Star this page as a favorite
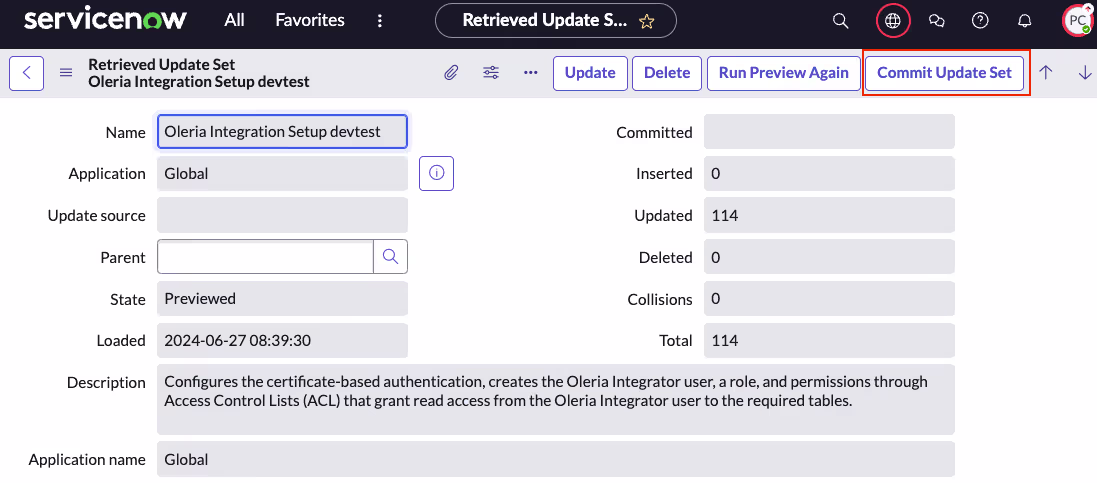This screenshot has width=1097, height=483. coord(646,22)
